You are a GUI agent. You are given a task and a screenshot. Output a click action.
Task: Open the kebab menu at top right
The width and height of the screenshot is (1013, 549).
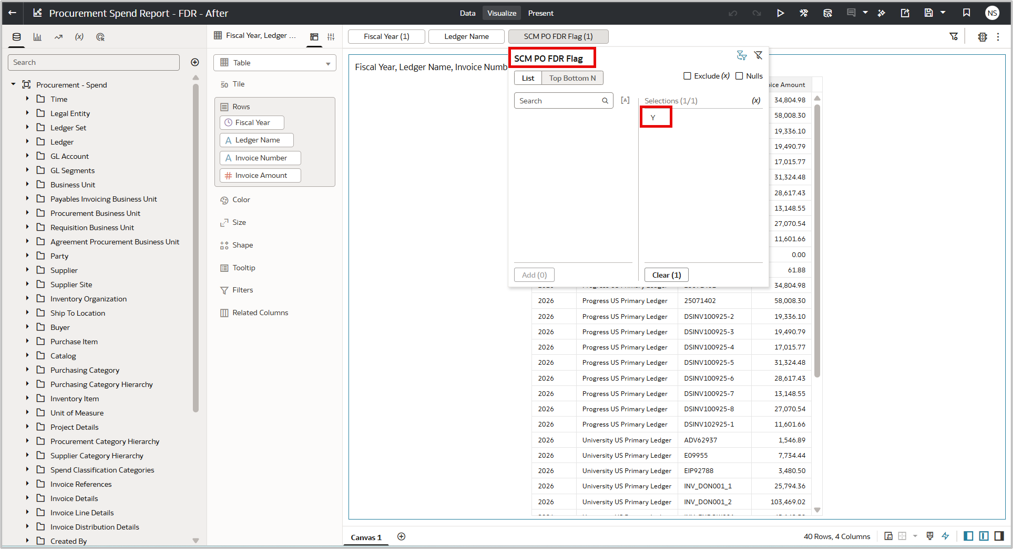(x=998, y=37)
